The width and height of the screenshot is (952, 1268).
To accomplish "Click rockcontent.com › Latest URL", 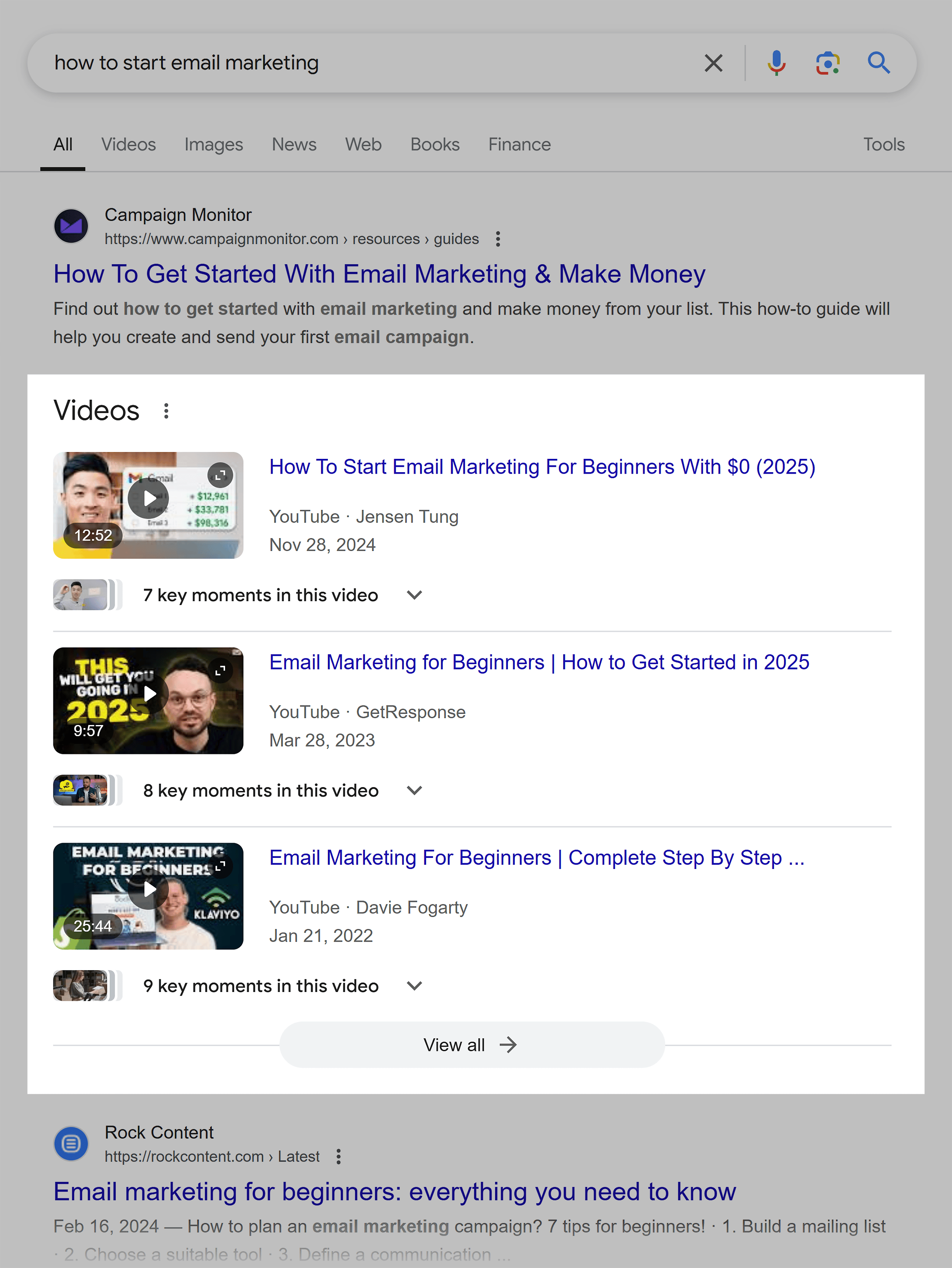I will click(212, 1156).
